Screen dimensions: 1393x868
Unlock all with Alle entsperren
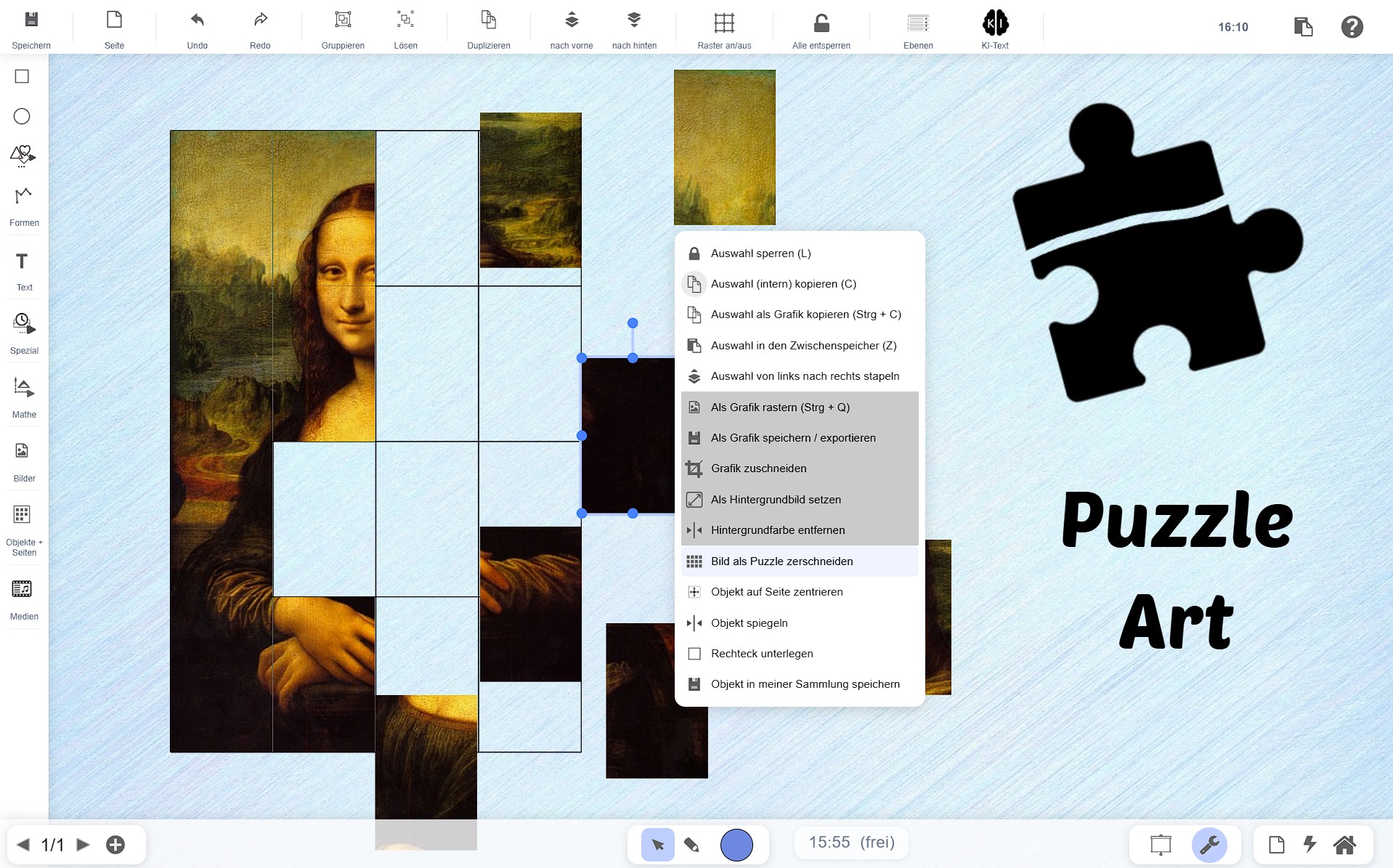click(821, 23)
